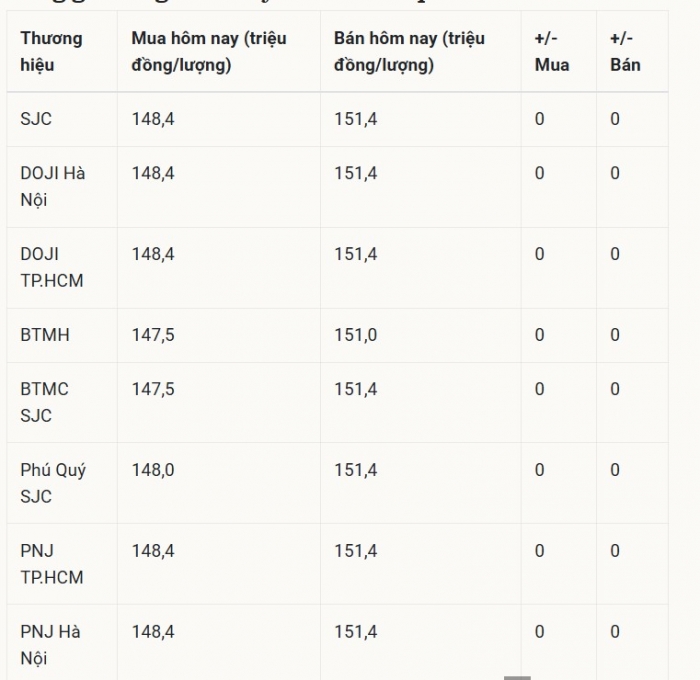Select the Thương hiệu column header

click(62, 51)
